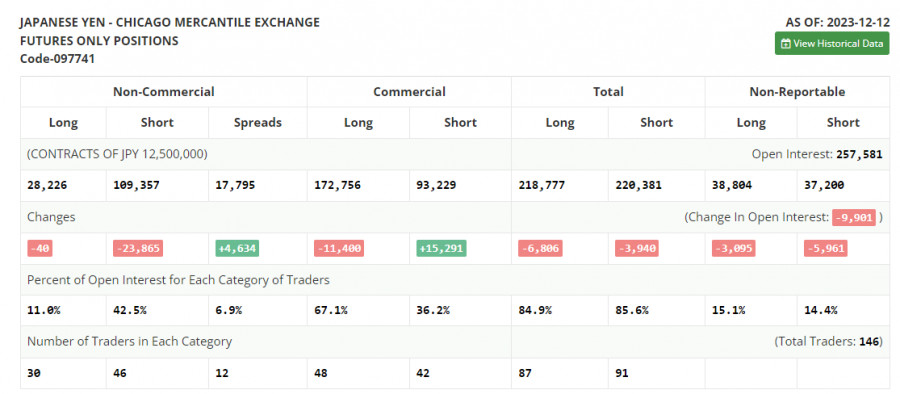Click the non-commercial short value 109,357

(x=136, y=186)
